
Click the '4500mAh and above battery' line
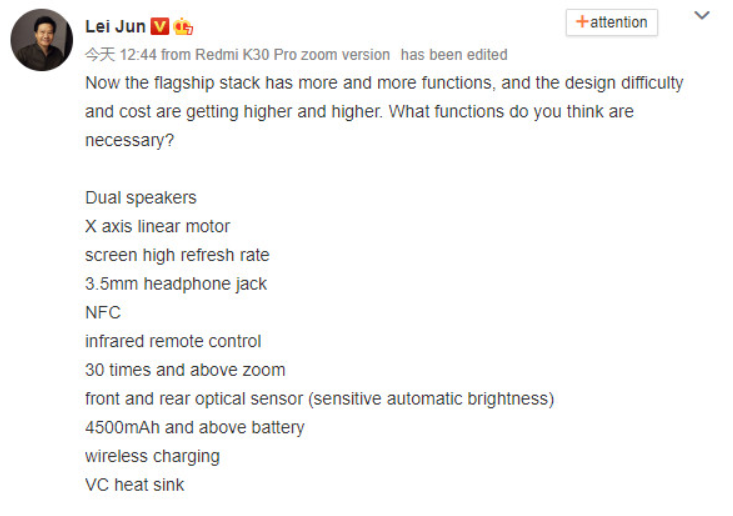(194, 427)
